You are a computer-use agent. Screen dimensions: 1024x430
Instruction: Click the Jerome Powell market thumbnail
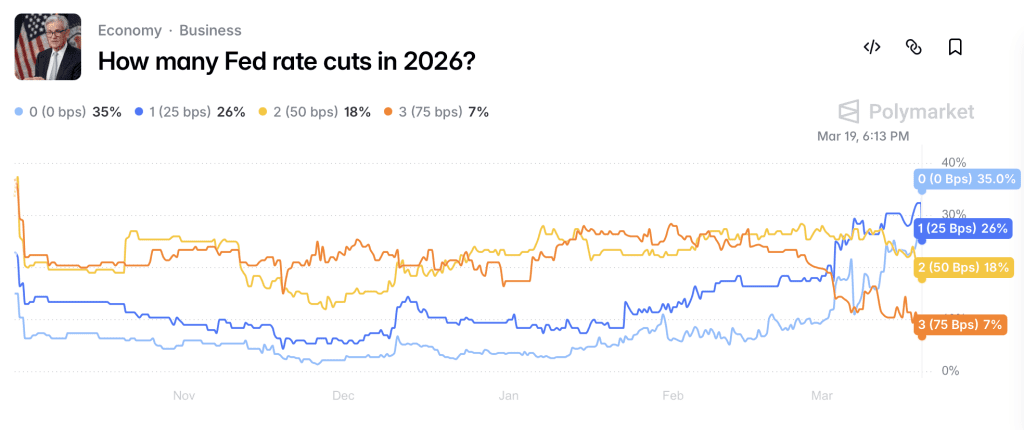48,46
